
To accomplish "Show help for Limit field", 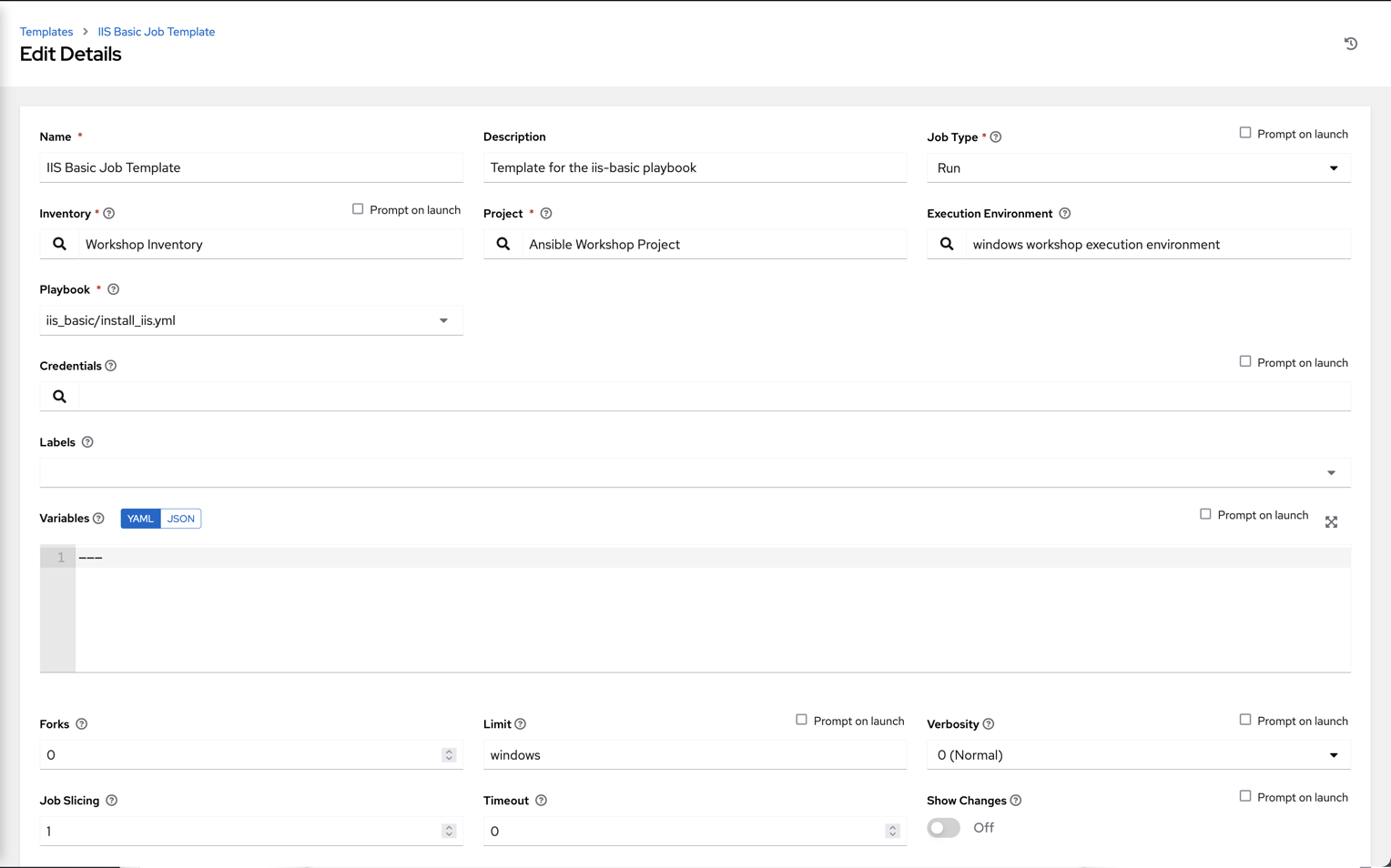I will tap(521, 724).
